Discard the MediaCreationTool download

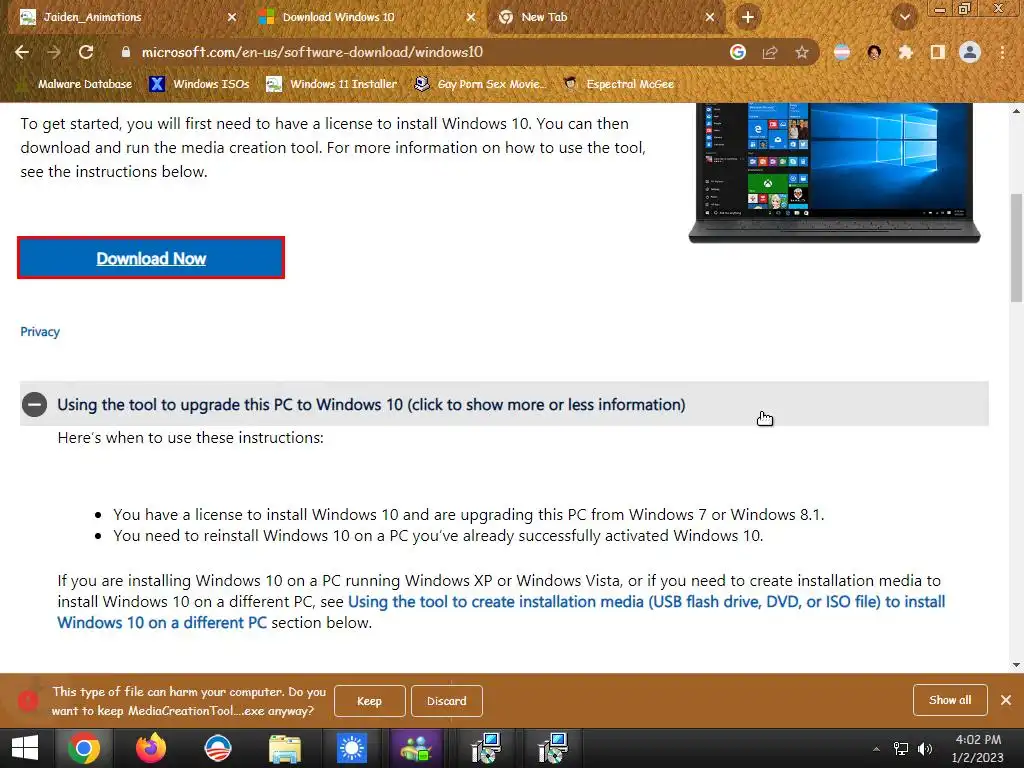tap(447, 701)
